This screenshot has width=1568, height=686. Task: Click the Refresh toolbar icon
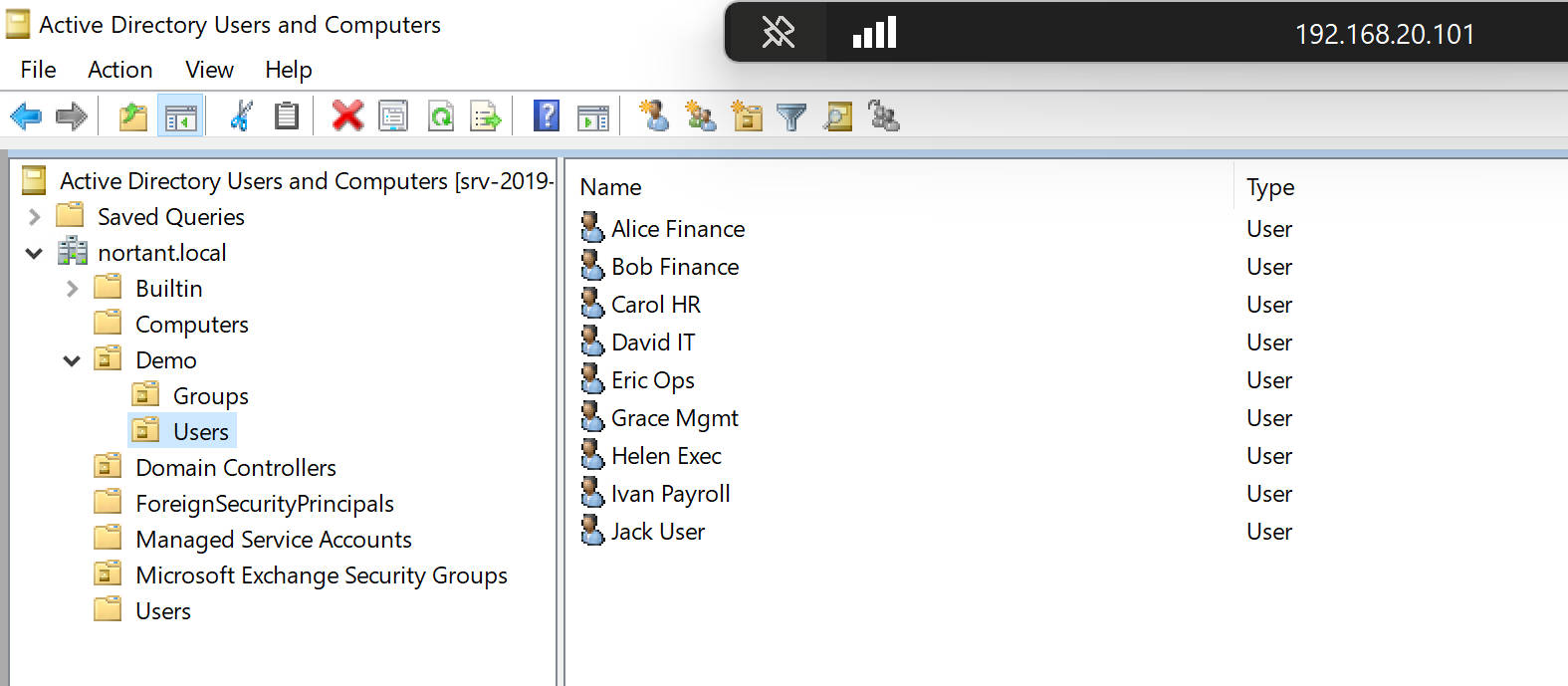(x=440, y=116)
